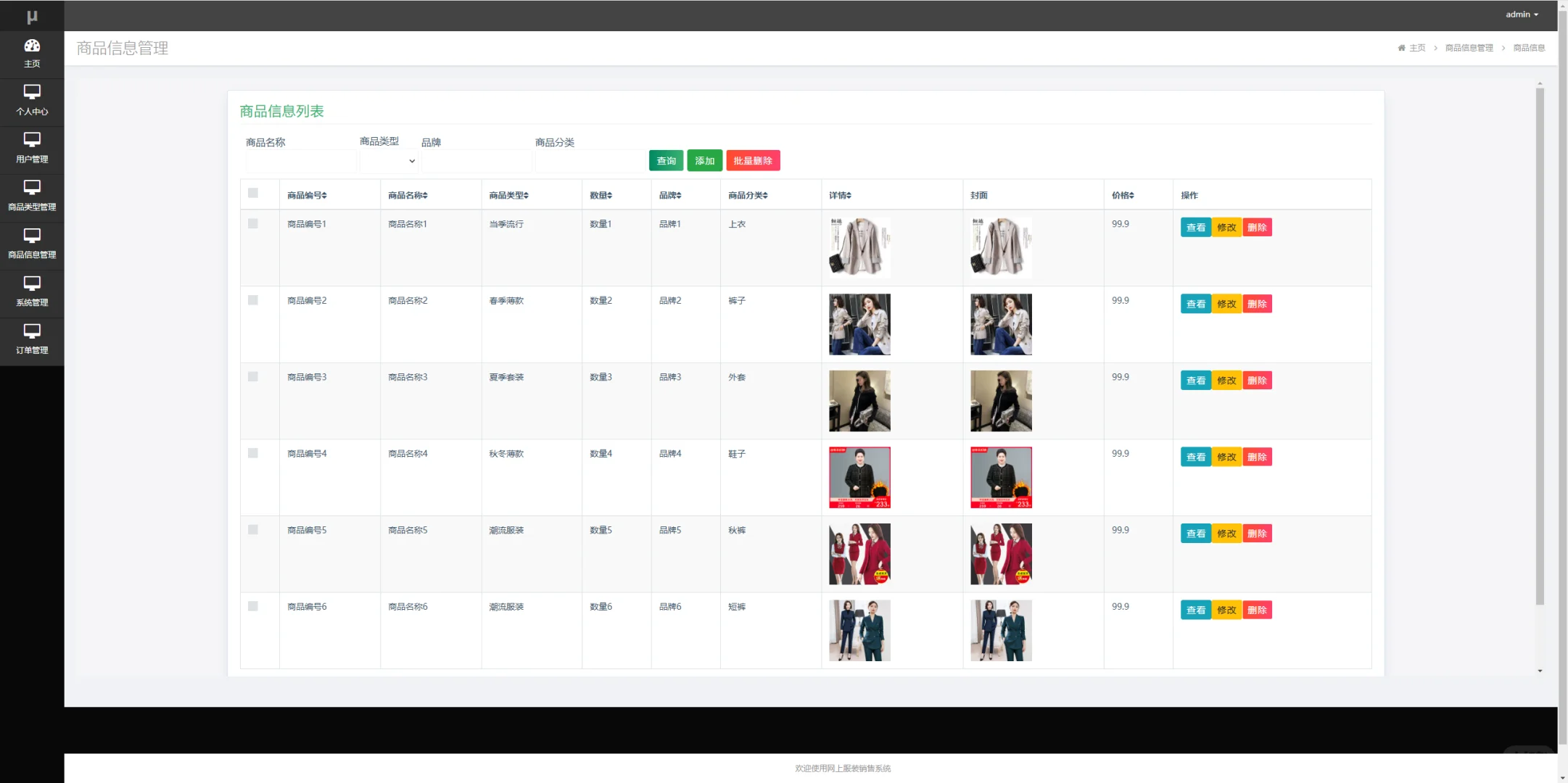The height and width of the screenshot is (783, 1568).
Task: Toggle the select-all header checkbox
Action: click(x=253, y=193)
